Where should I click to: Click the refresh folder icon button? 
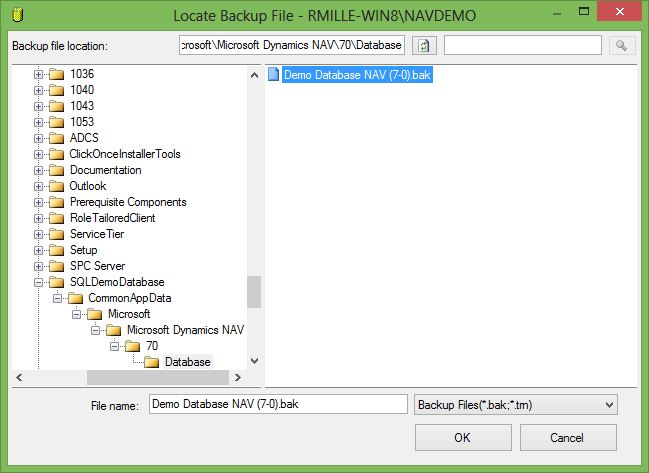click(424, 46)
